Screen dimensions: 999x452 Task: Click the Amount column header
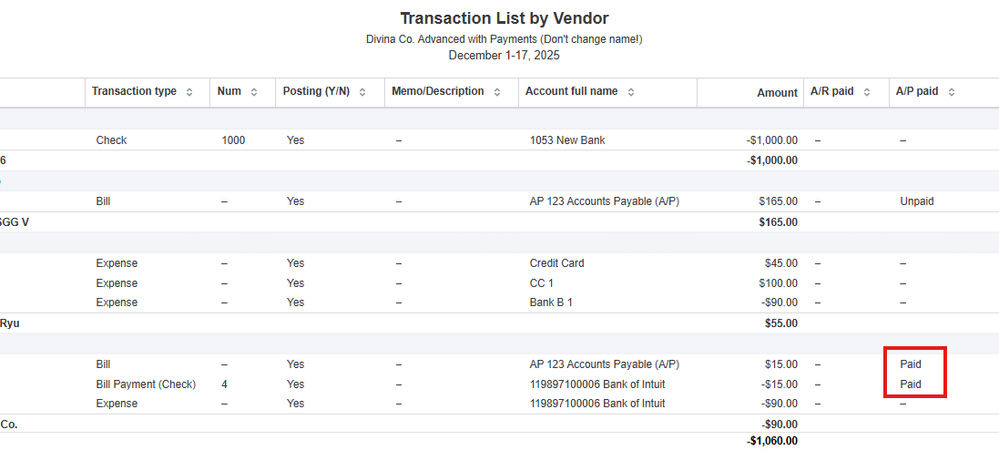[777, 92]
